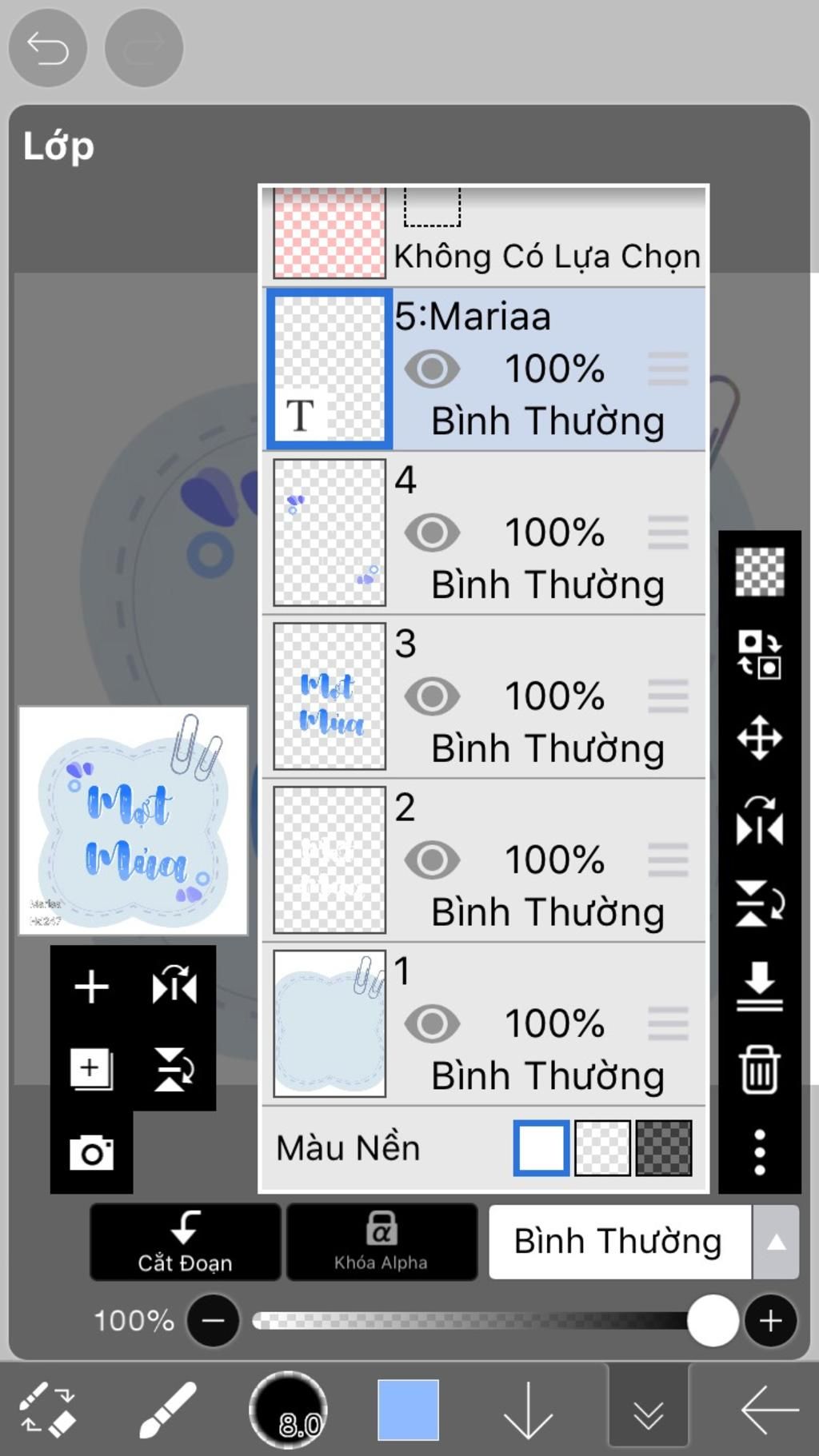Image resolution: width=819 pixels, height=1456 pixels.
Task: Open the camera import icon
Action: [x=91, y=1152]
